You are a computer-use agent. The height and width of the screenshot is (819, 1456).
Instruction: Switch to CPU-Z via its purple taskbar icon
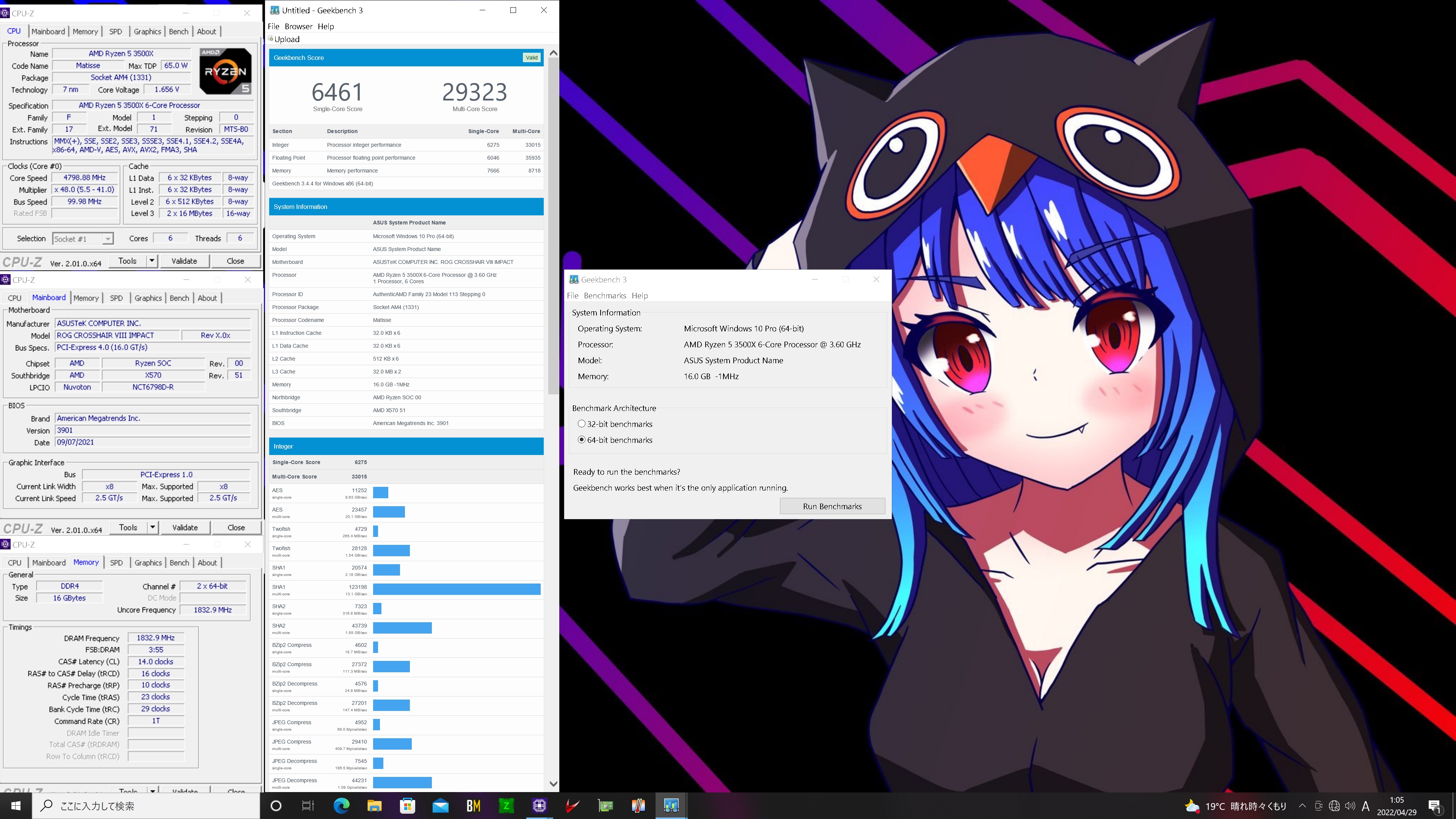[539, 805]
